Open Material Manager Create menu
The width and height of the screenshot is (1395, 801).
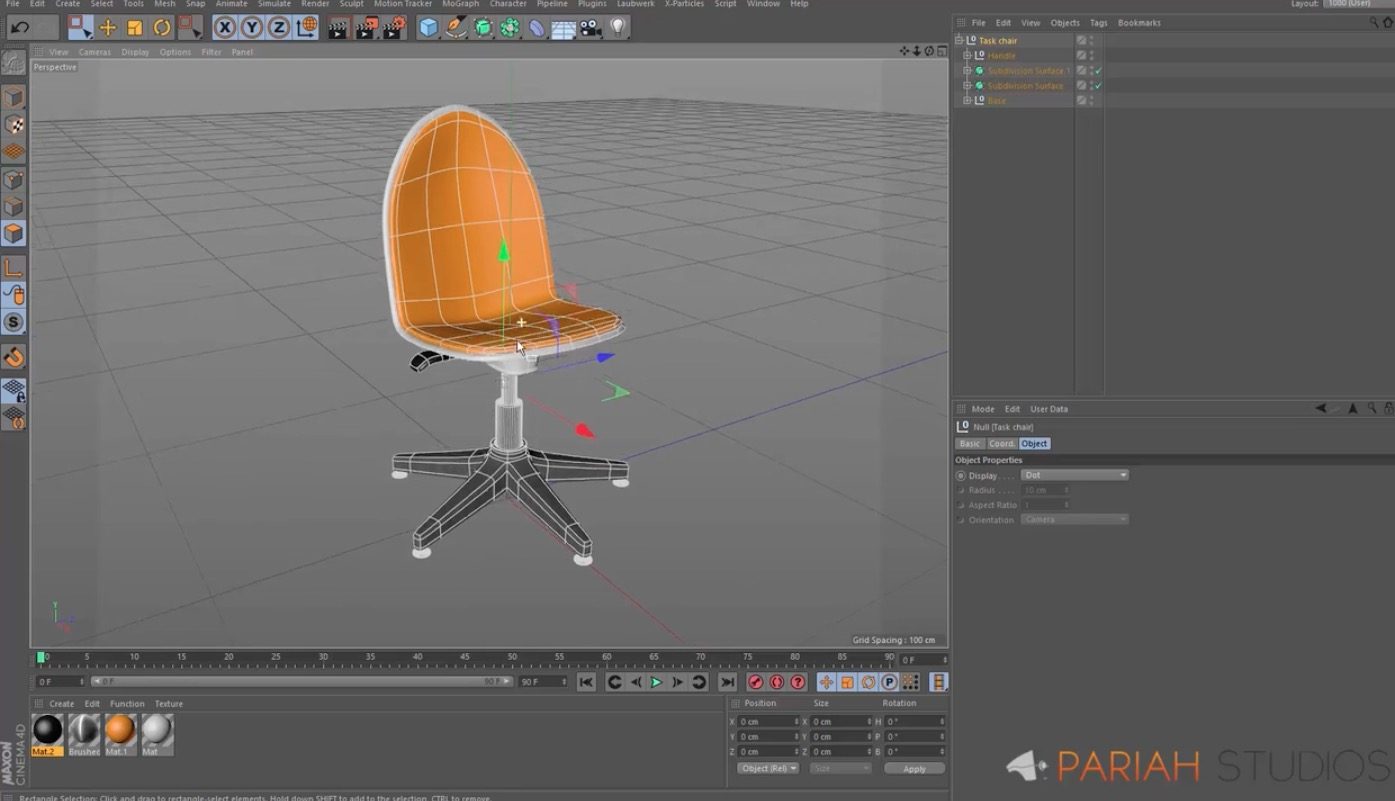pos(62,704)
